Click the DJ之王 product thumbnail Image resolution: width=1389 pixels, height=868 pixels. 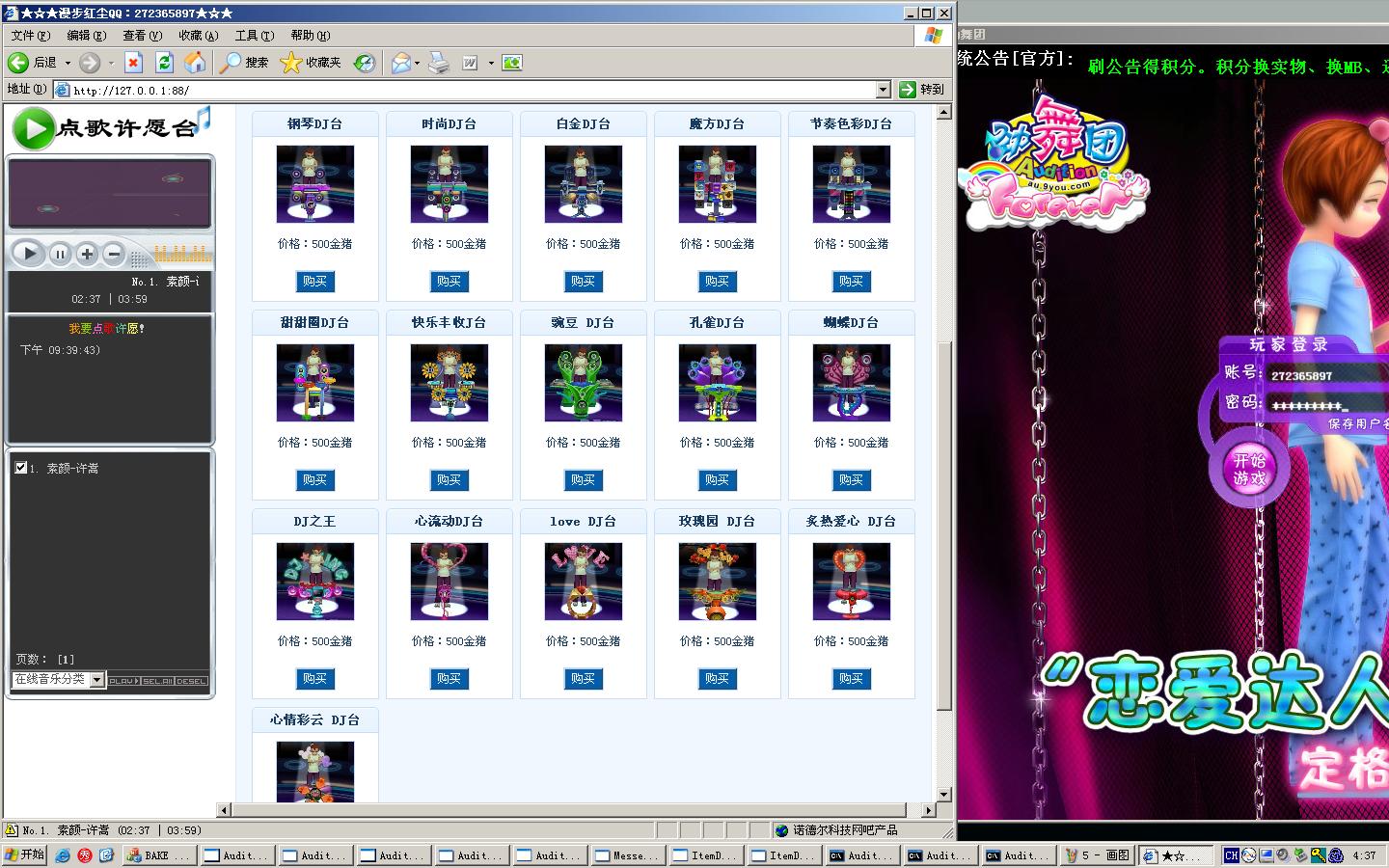(314, 582)
